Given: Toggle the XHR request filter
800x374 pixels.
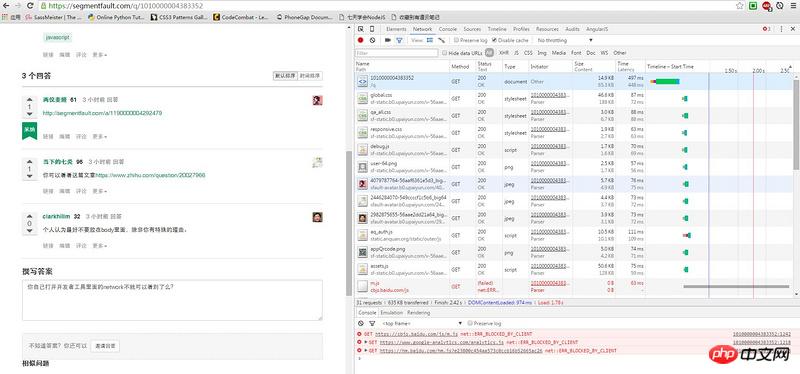Looking at the screenshot, I should [x=504, y=53].
